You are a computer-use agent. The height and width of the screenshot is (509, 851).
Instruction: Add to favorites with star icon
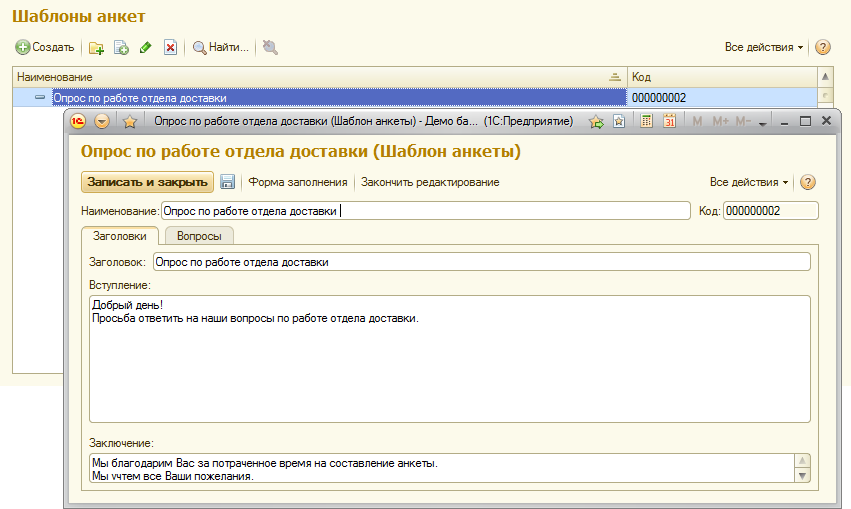(129, 121)
